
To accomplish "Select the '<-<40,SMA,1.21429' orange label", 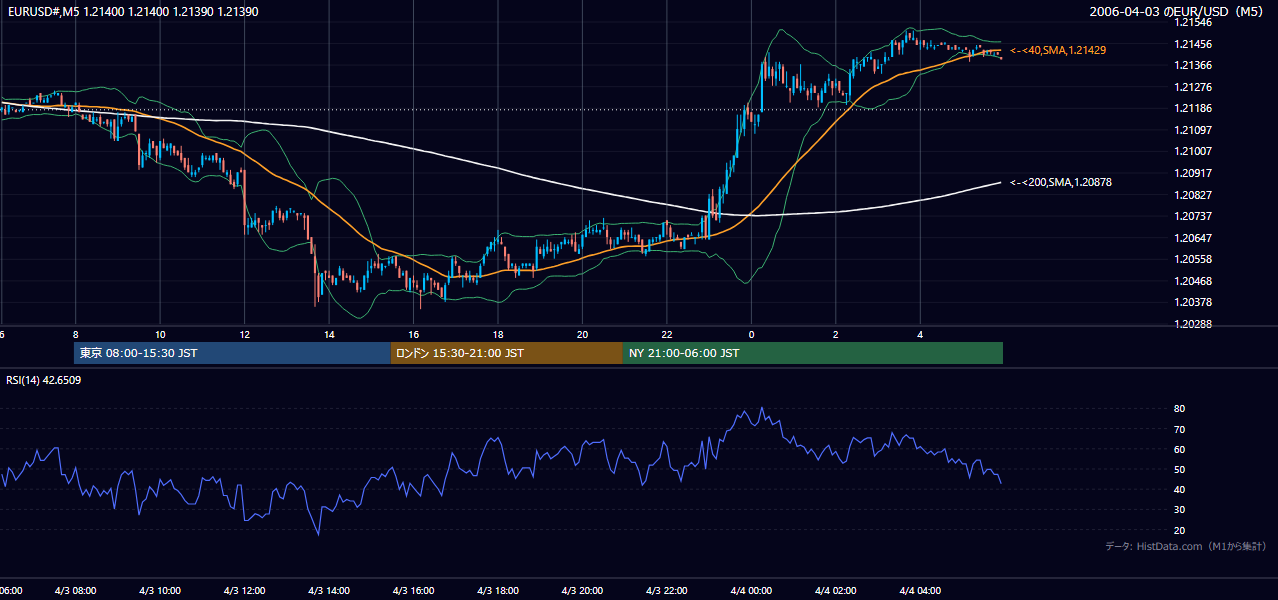I will click(1058, 50).
